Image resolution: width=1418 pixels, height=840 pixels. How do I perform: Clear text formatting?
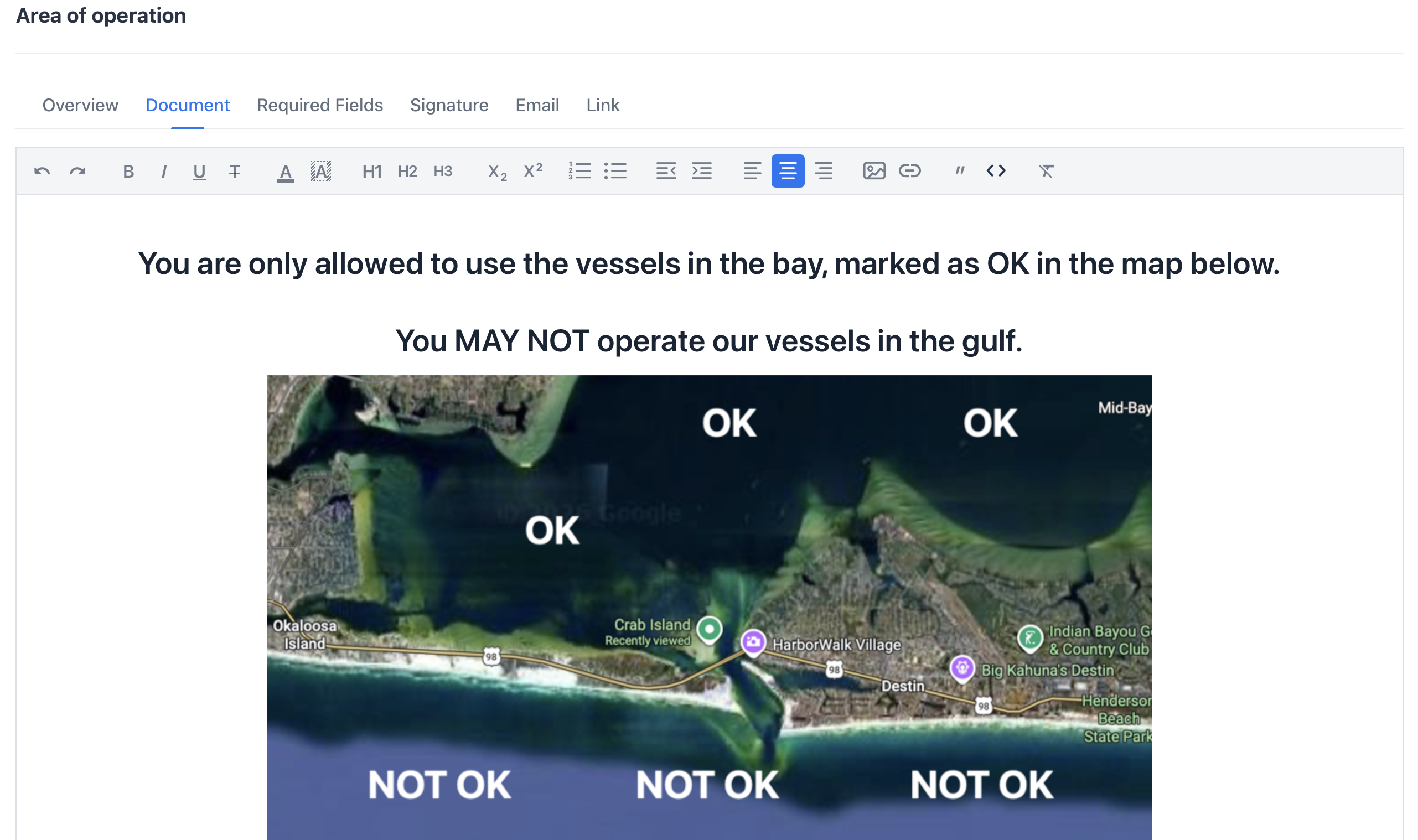[x=1046, y=171]
